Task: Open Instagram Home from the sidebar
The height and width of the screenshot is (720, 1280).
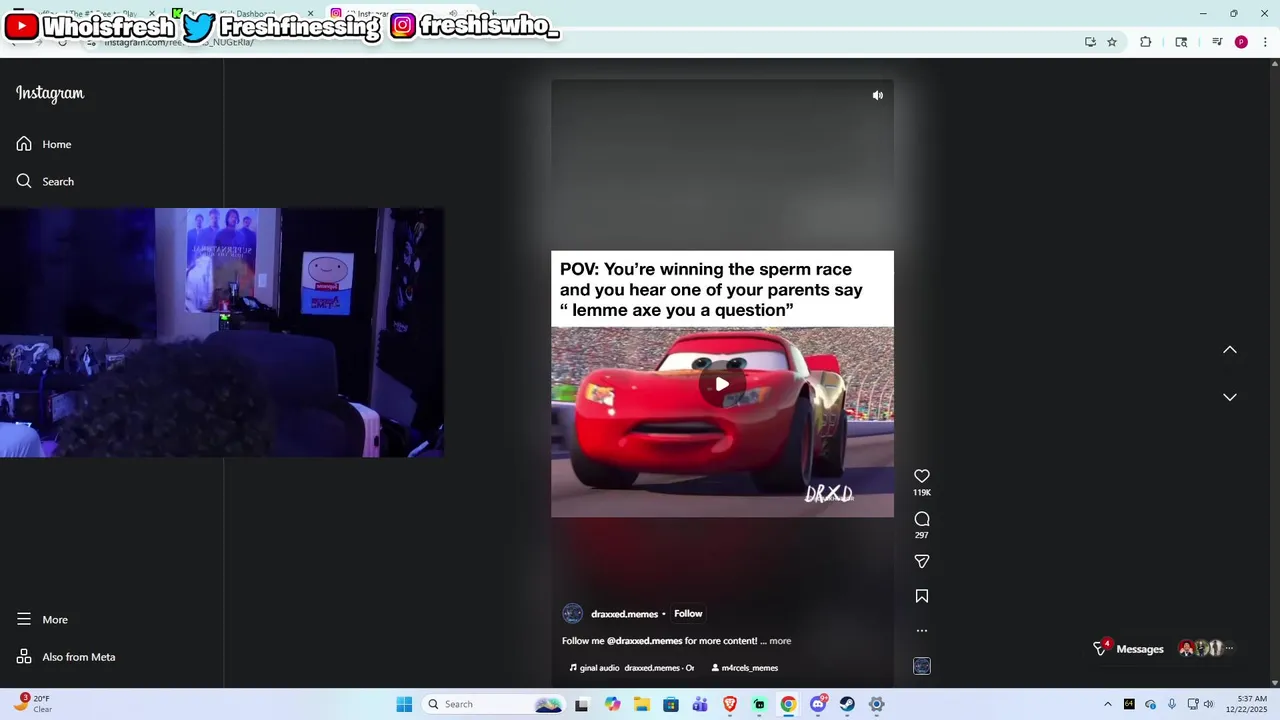Action: pyautogui.click(x=44, y=144)
